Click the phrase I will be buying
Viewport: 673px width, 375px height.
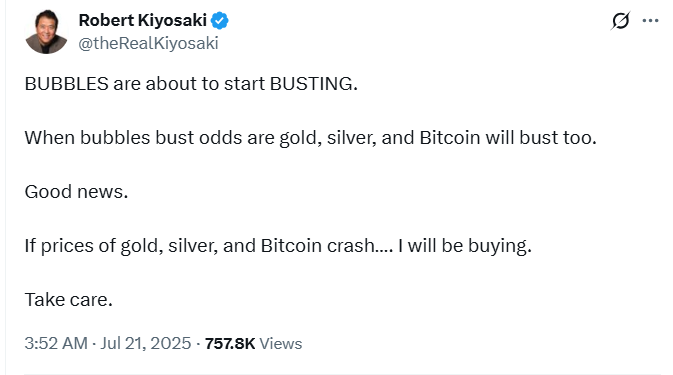(x=465, y=246)
